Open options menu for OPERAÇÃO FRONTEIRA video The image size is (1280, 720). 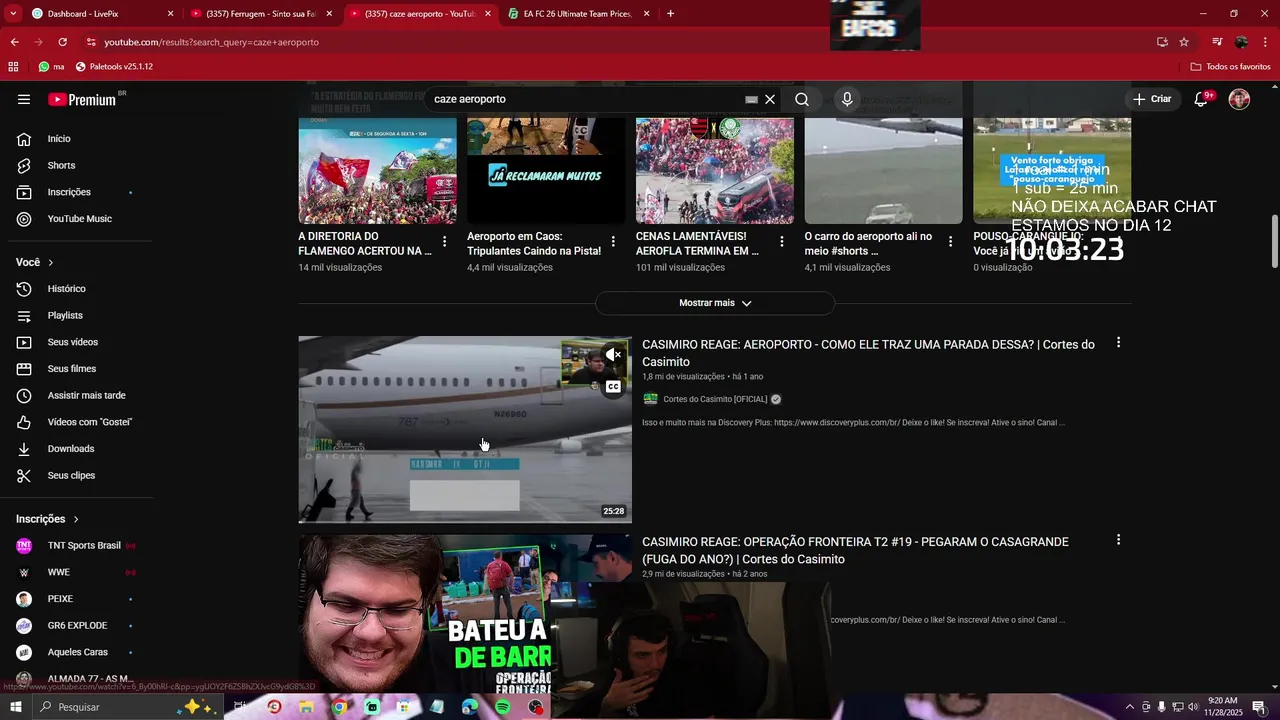[1118, 540]
